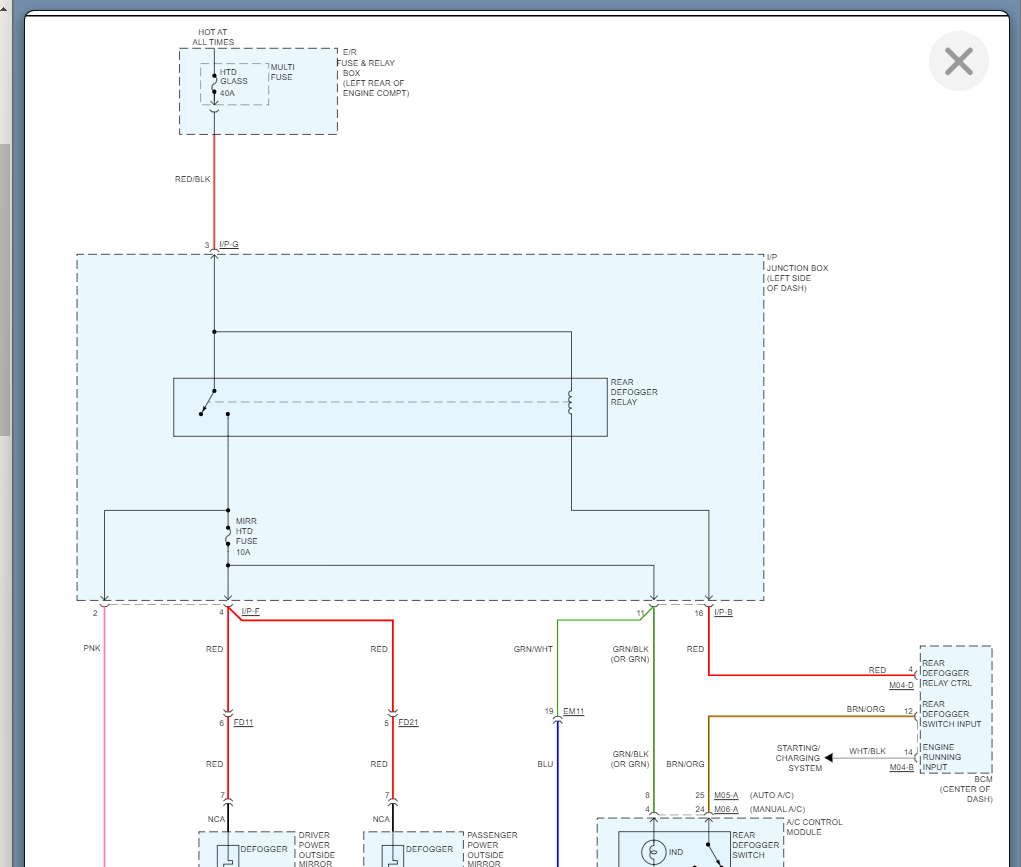Click the passenger mirror defogger element symbol

point(391,856)
